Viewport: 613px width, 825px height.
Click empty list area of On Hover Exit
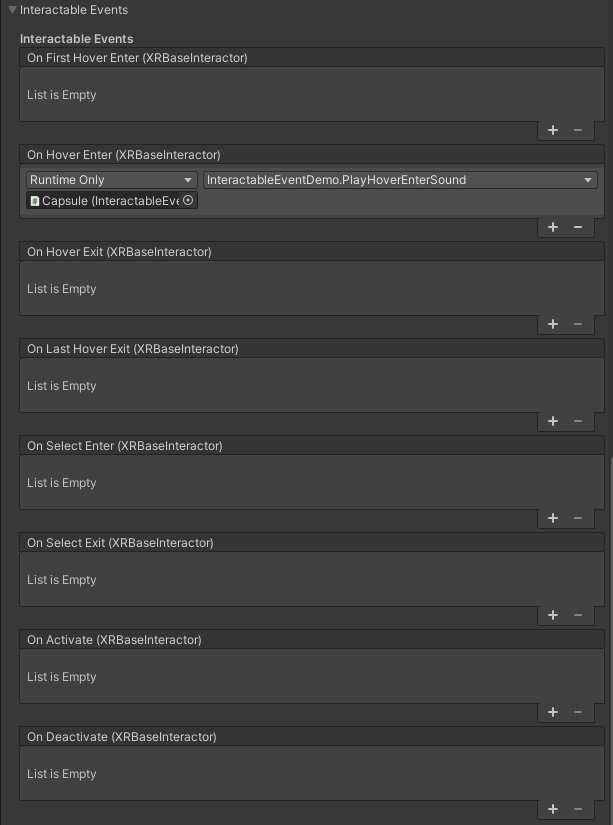pyautogui.click(x=300, y=290)
